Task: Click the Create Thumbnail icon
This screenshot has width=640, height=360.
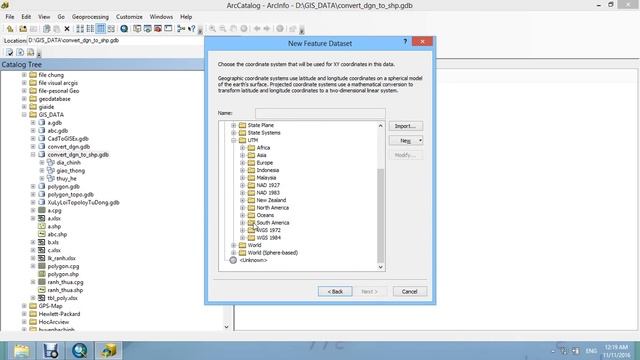Action: (293, 29)
